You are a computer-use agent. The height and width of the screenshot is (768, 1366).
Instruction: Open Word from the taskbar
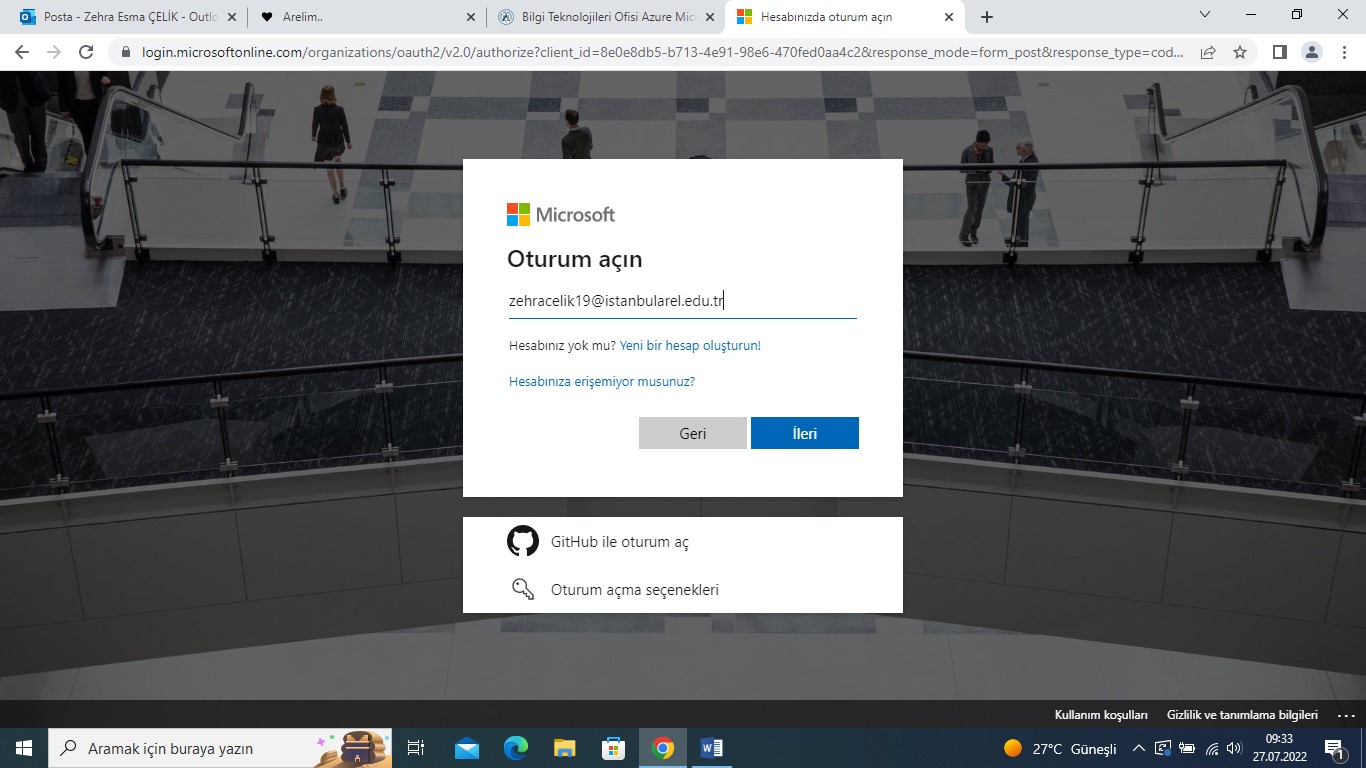(x=711, y=748)
